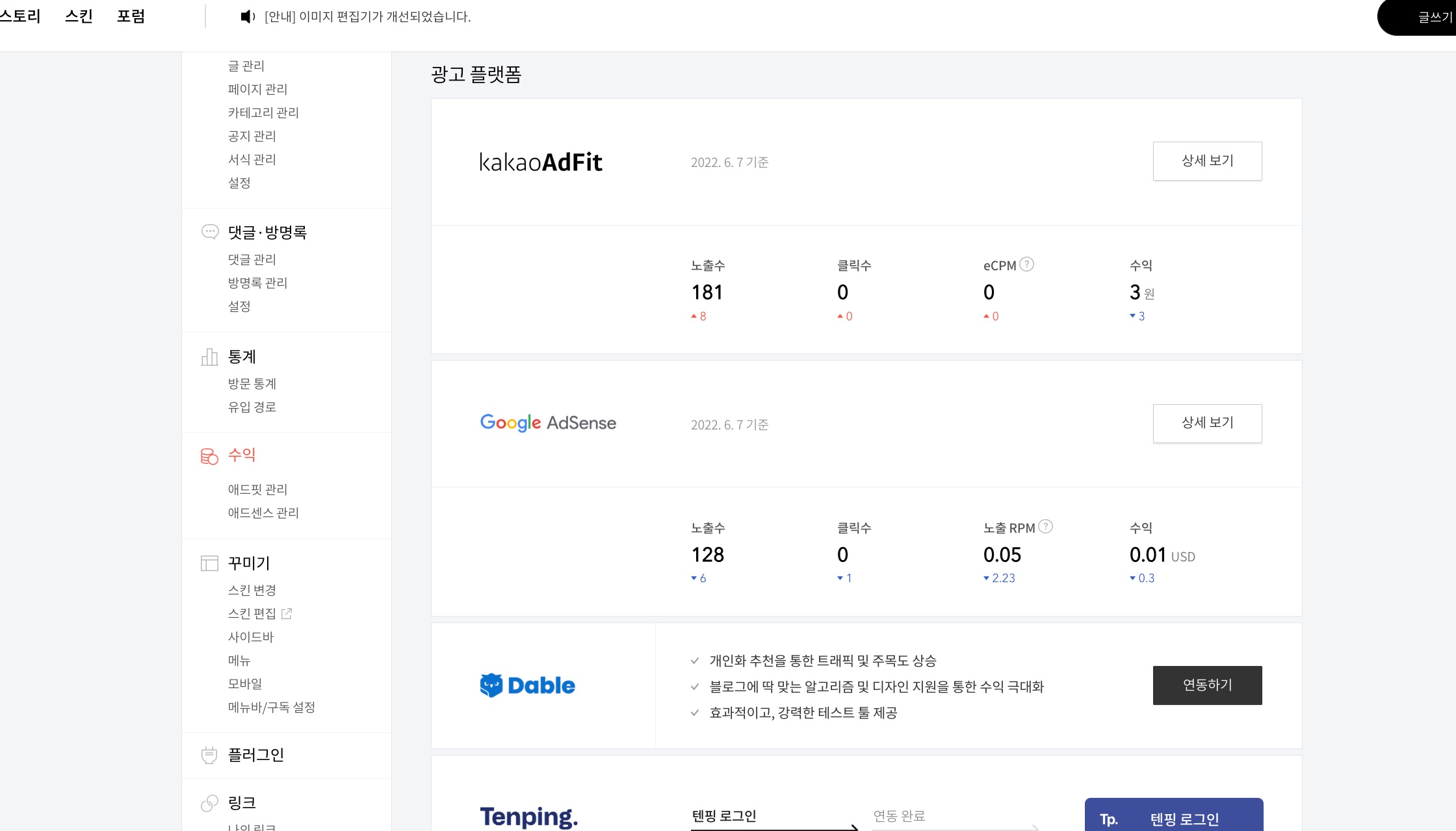Open the 스토리 top menu
This screenshot has height=831, width=1456.
tap(20, 16)
